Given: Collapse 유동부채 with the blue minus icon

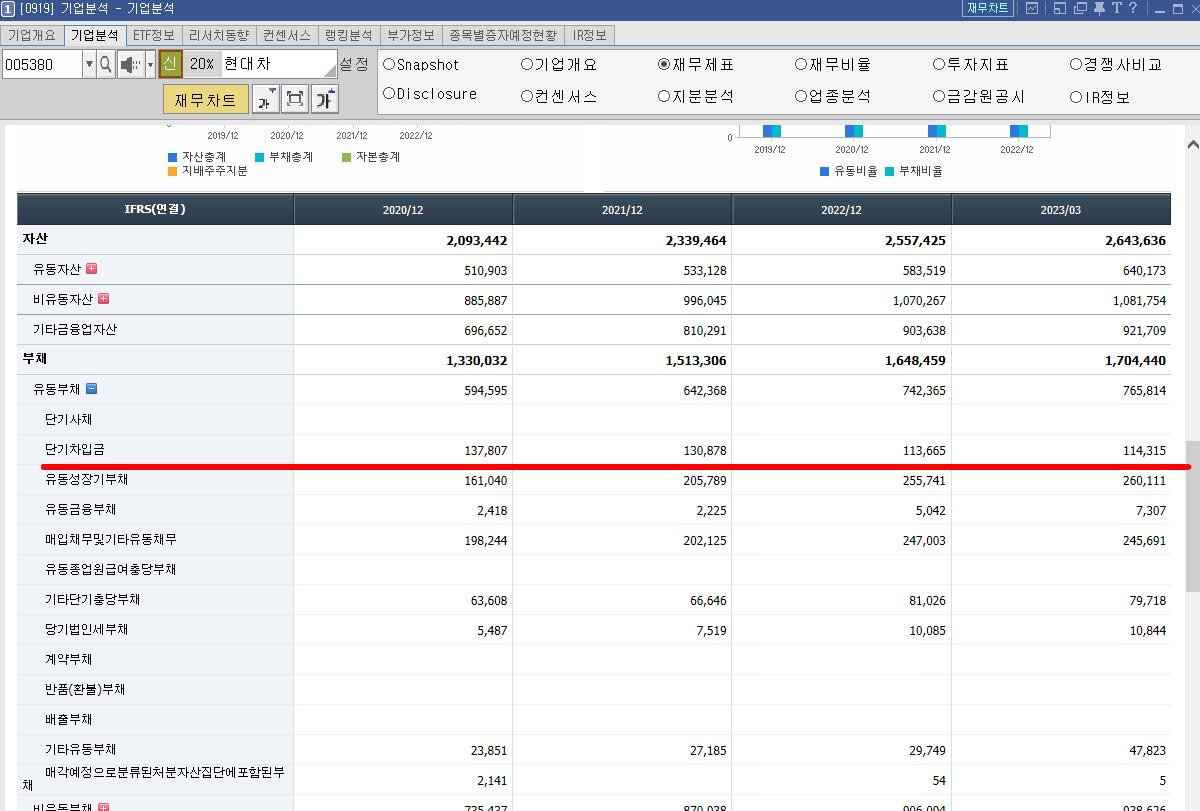Looking at the screenshot, I should click(x=92, y=389).
